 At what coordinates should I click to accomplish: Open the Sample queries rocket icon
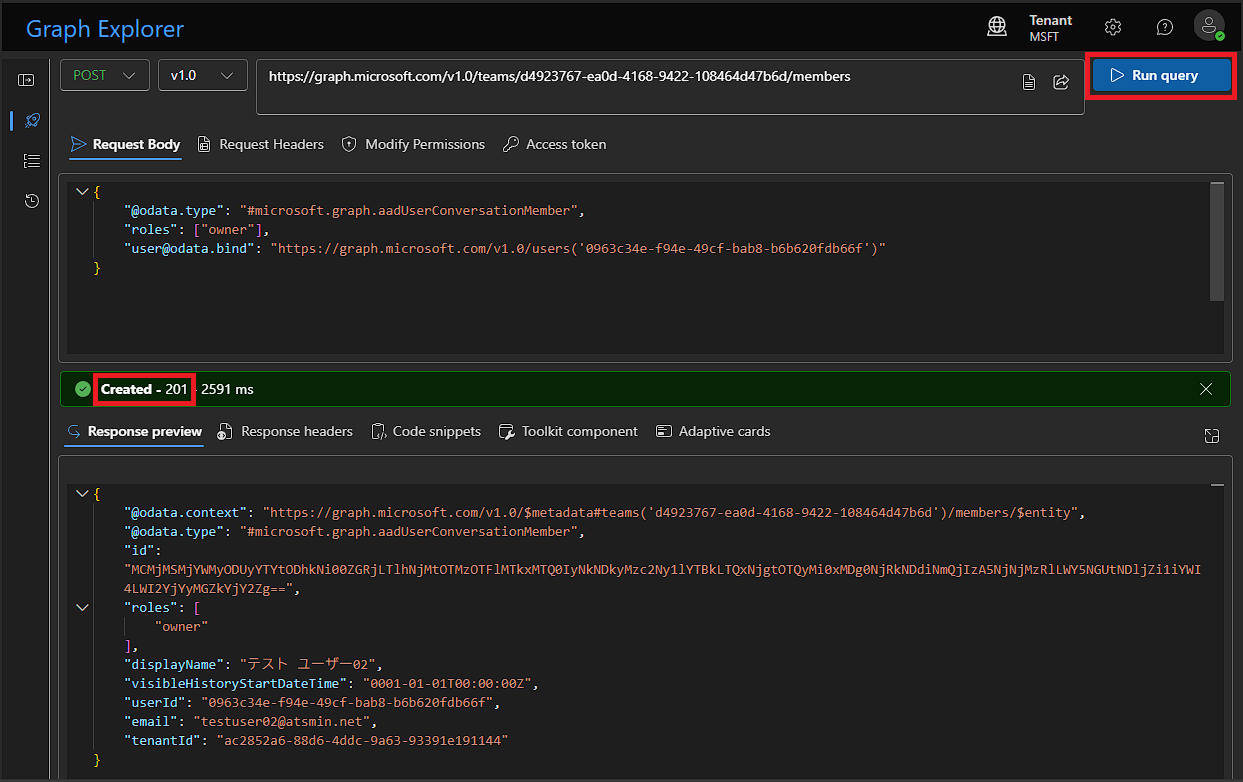coord(31,120)
